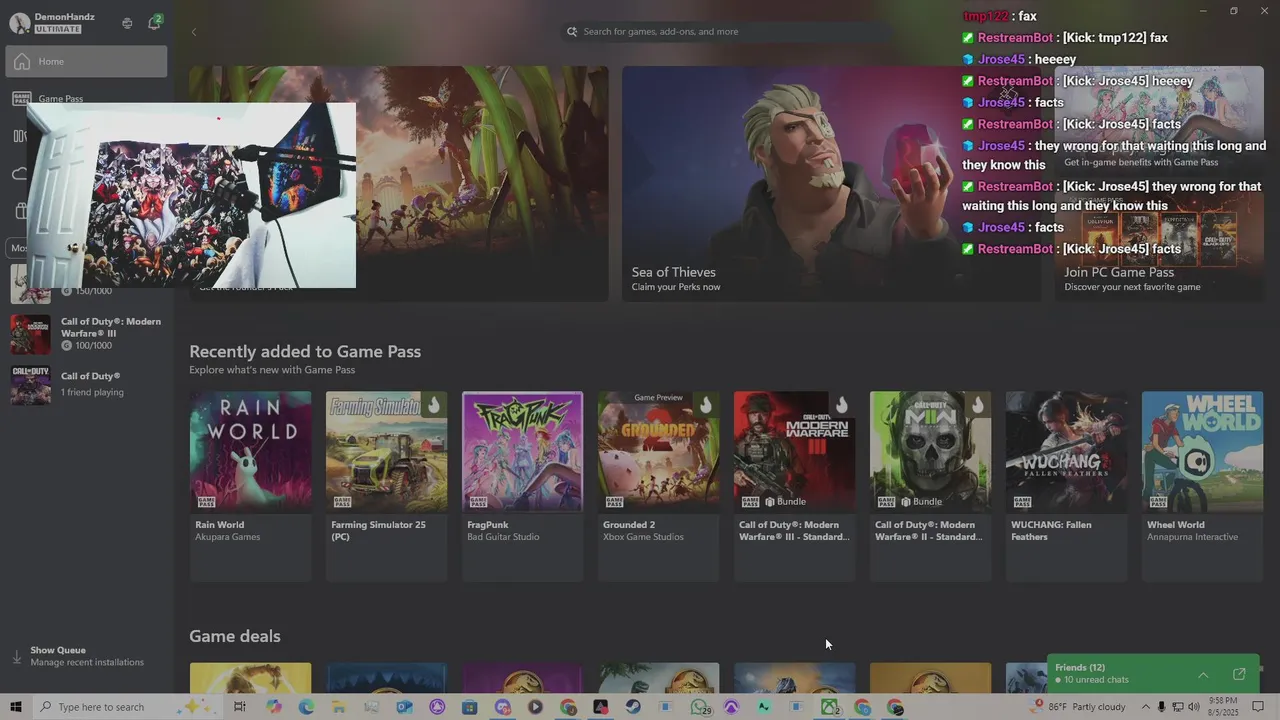Click the Windows Start button
The height and width of the screenshot is (720, 1280).
point(16,707)
